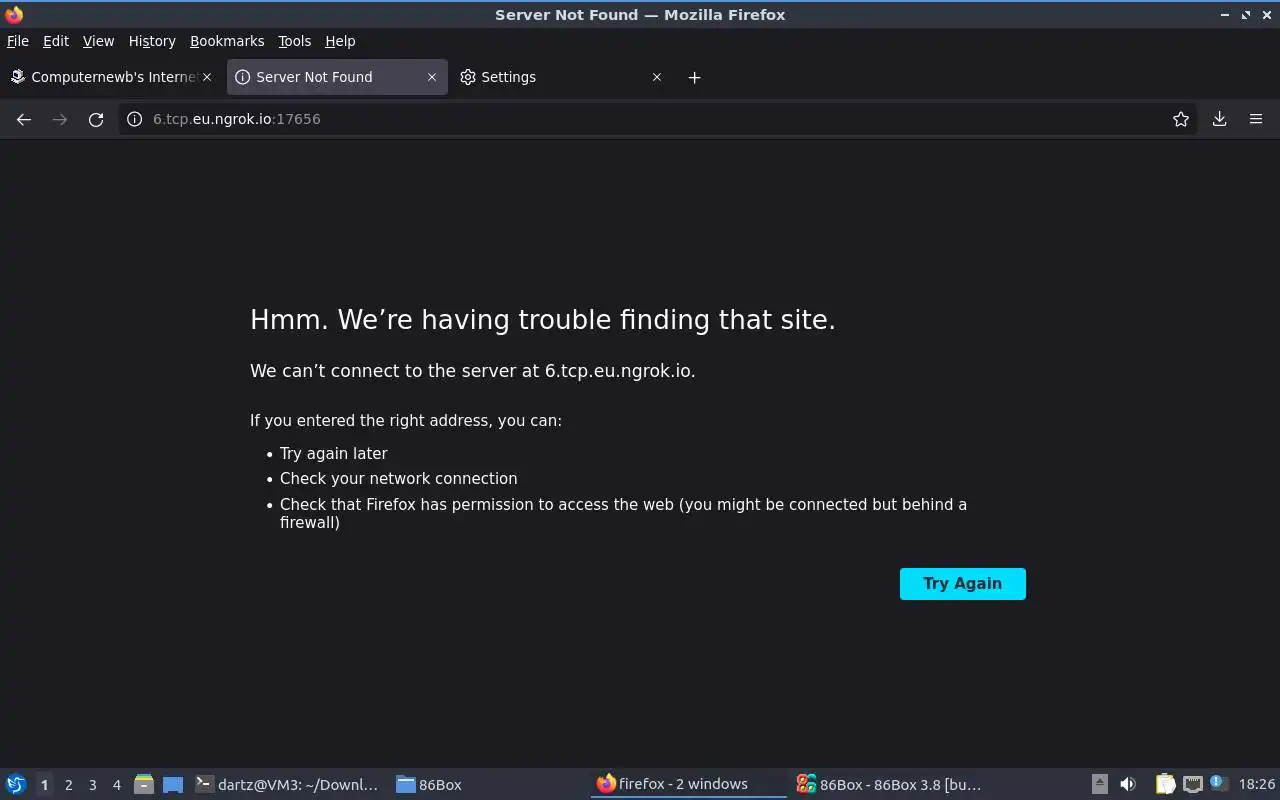Click the heading "Hmm. We're having trouble finding that site."
Viewport: 1280px width, 800px height.
[543, 320]
